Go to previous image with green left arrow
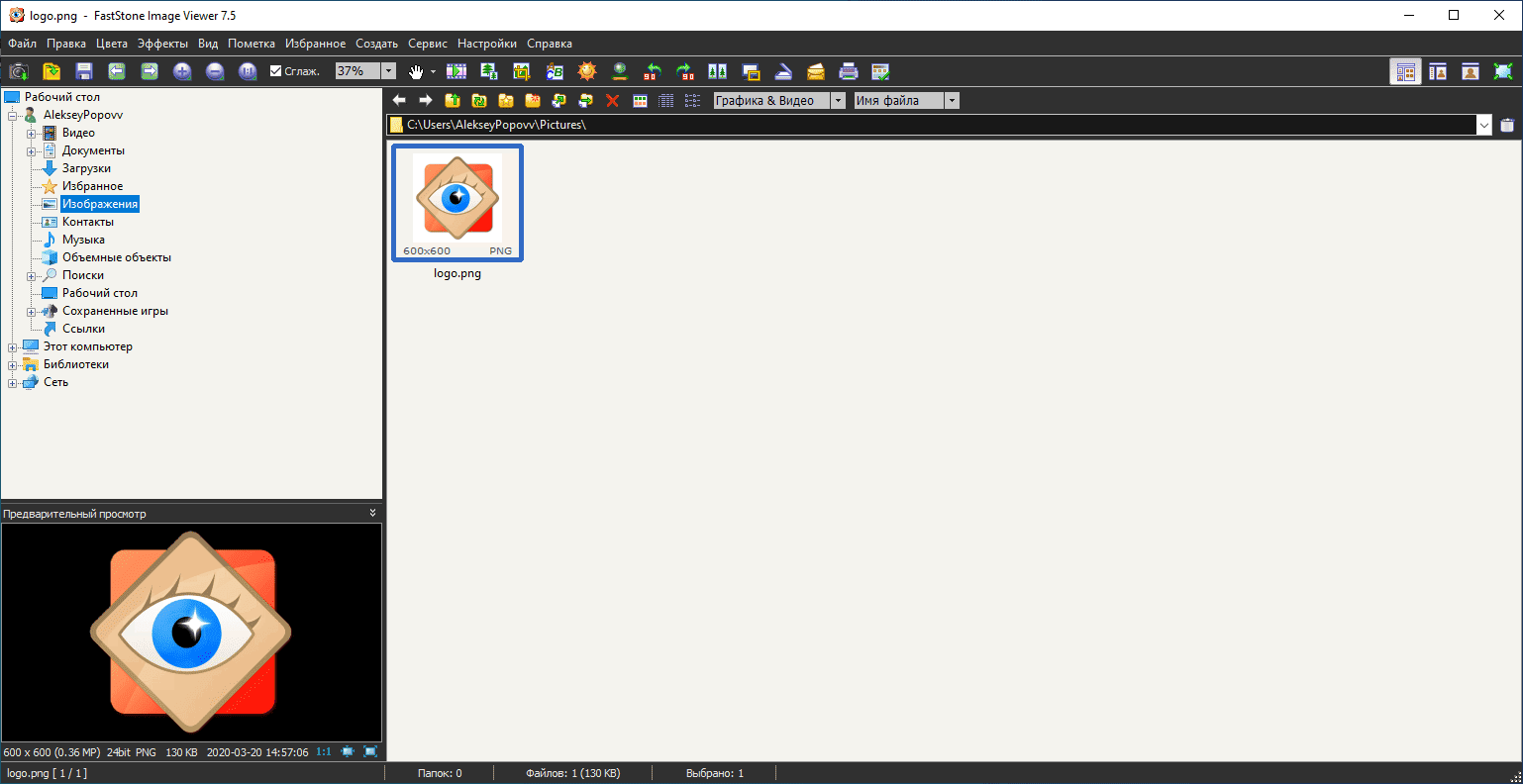The width and height of the screenshot is (1523, 784). (x=117, y=71)
